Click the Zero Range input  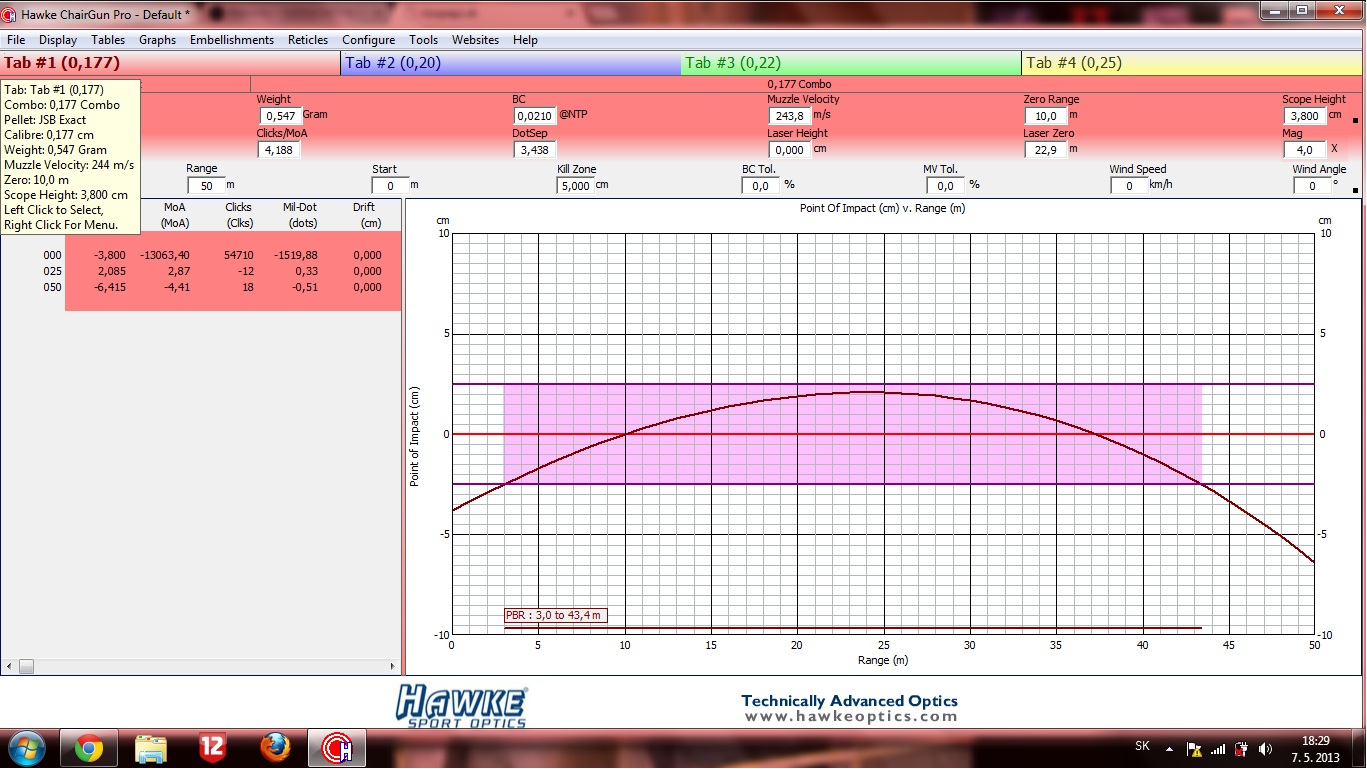[1046, 116]
